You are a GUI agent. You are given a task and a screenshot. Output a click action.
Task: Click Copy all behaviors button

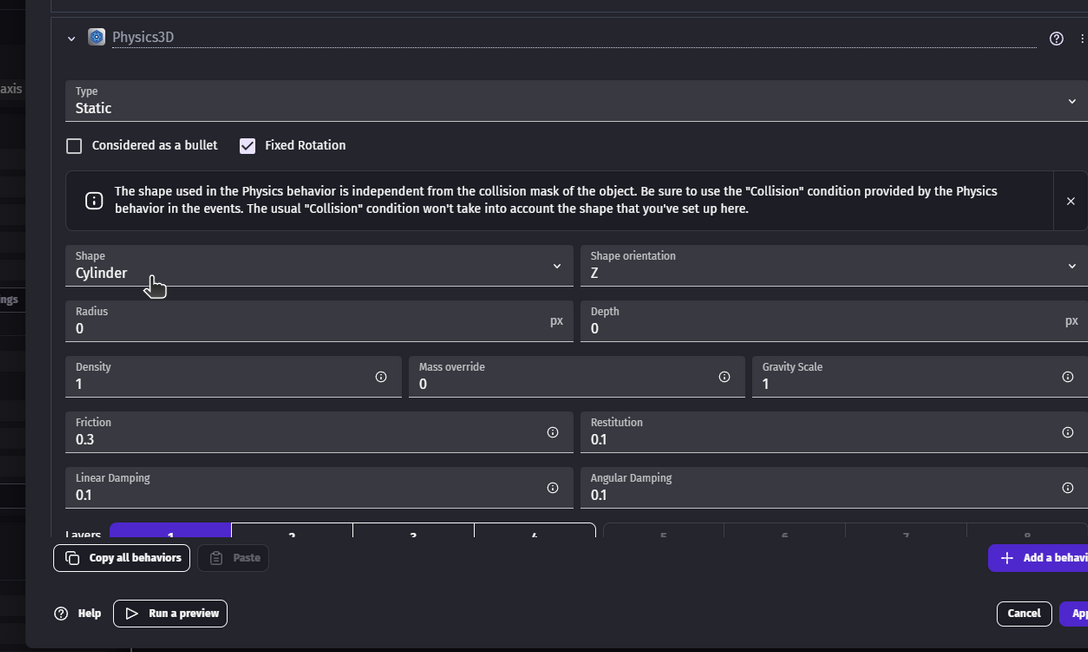click(122, 558)
